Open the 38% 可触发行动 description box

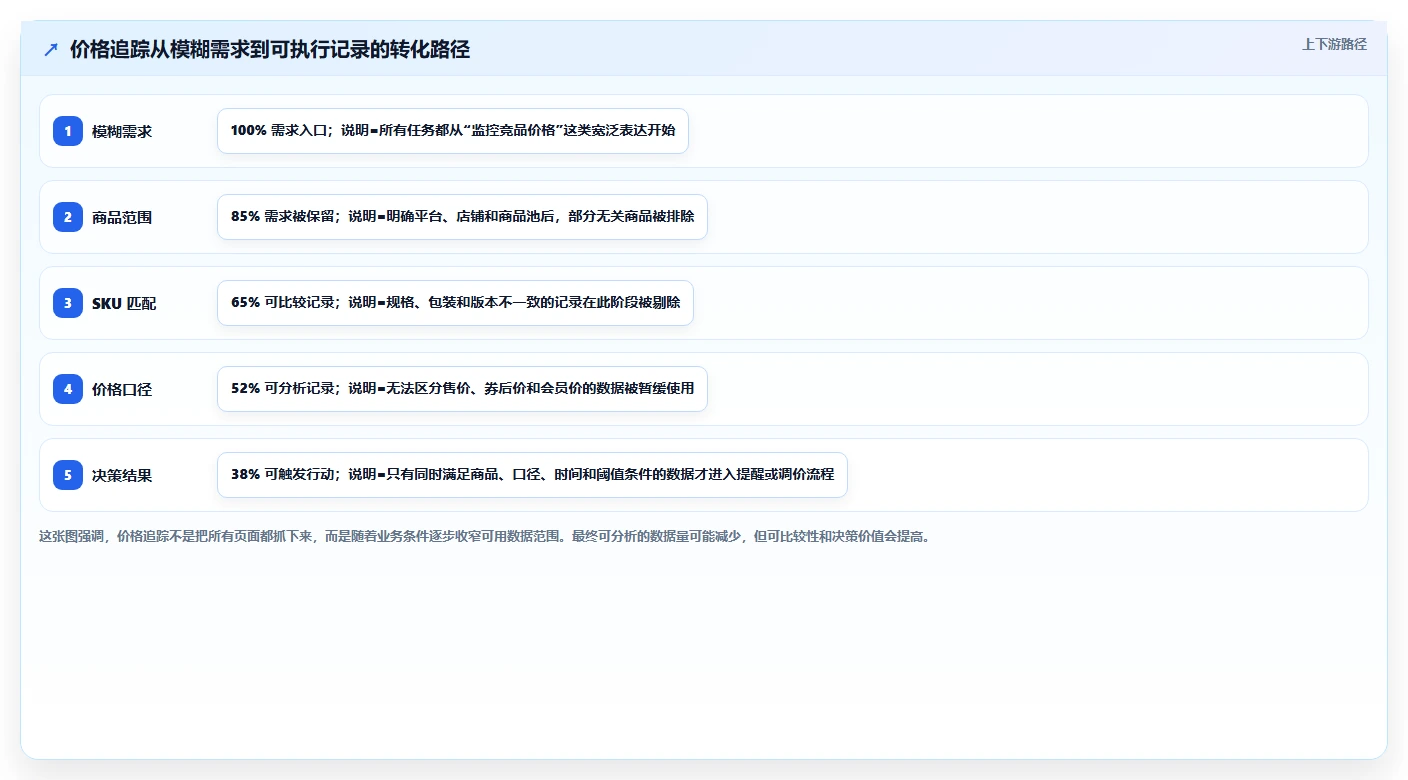(532, 475)
